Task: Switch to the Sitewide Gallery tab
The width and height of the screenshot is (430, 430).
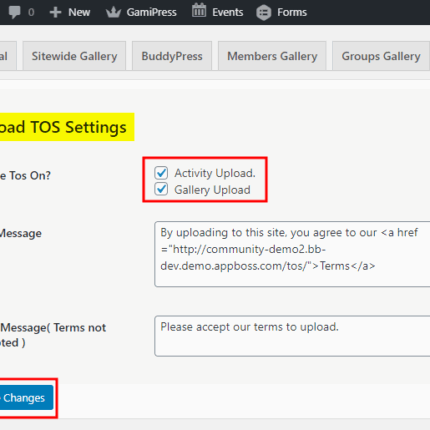Action: tap(74, 56)
